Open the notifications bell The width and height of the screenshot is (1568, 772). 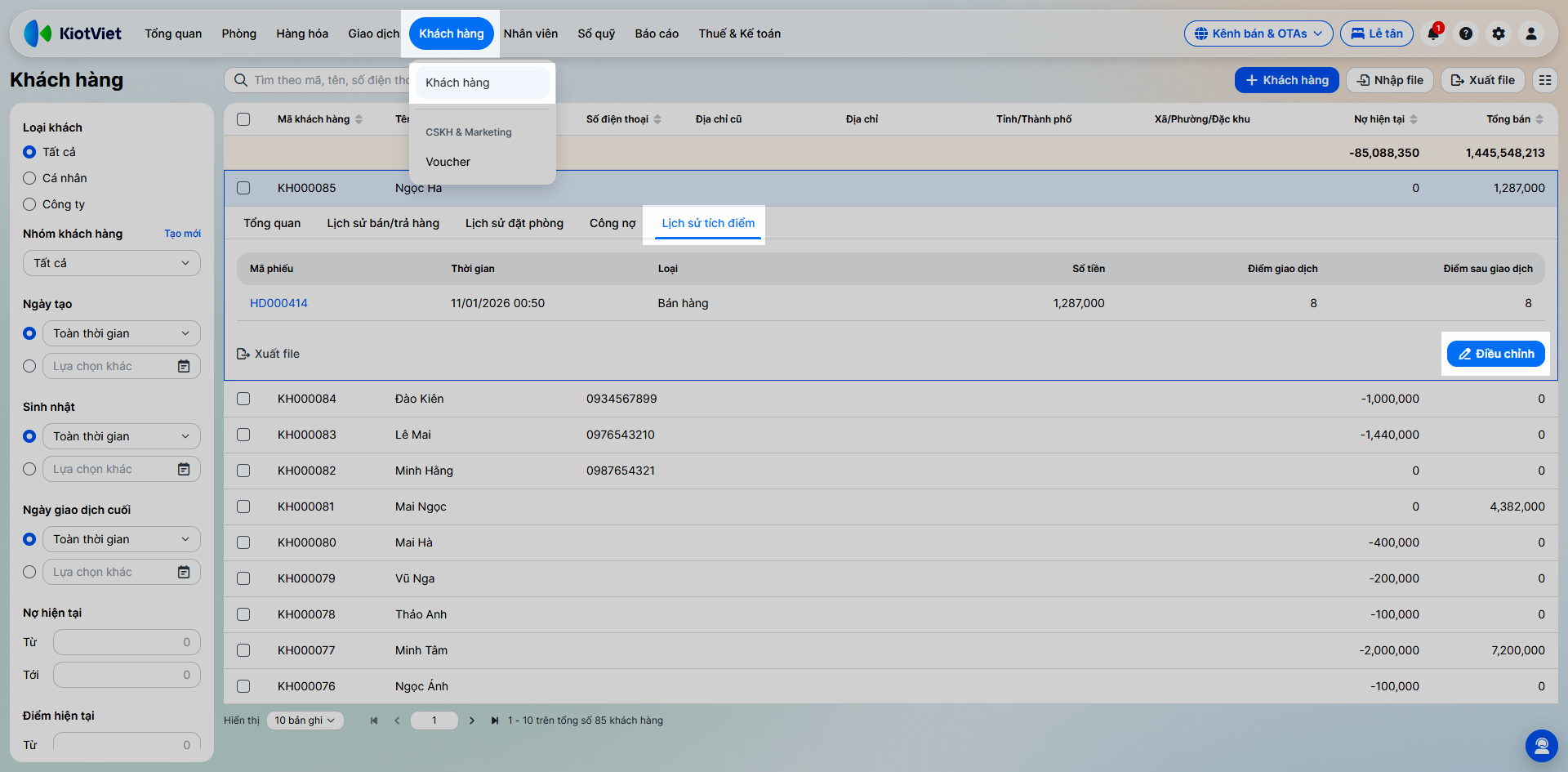(x=1433, y=33)
